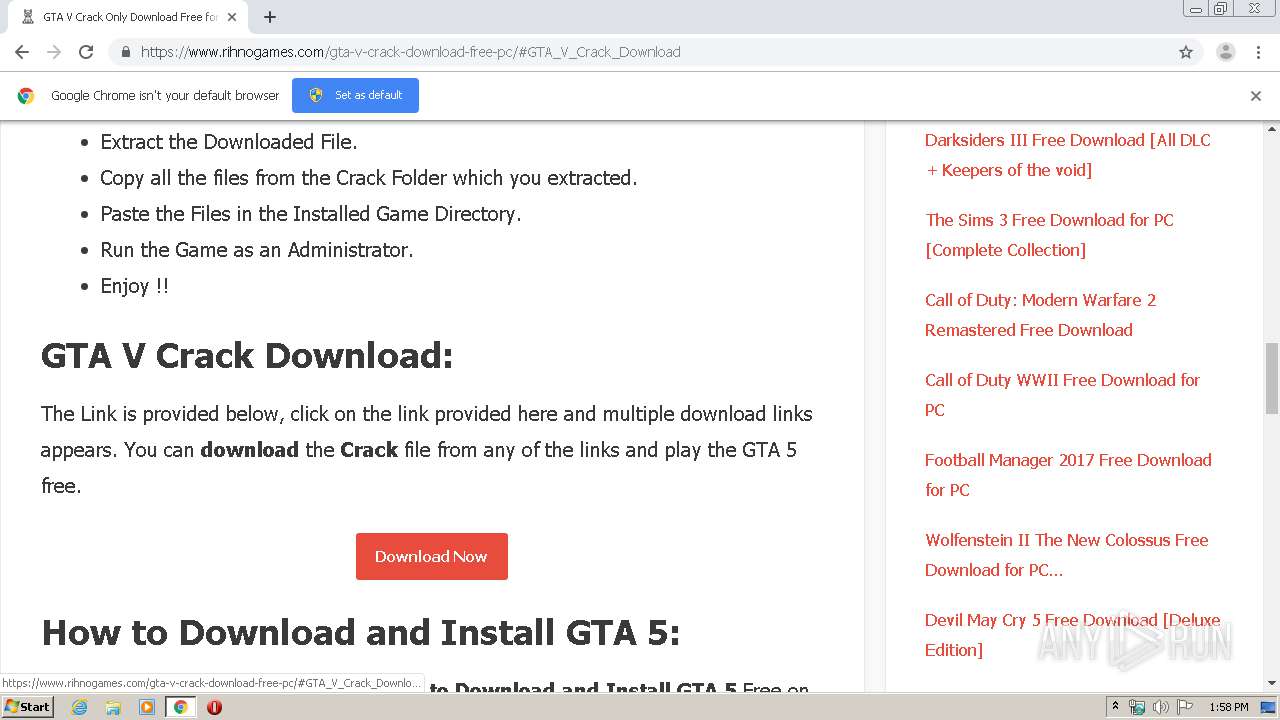Viewport: 1280px width, 720px height.
Task: Open Darksiders III Free Download link
Action: (x=1067, y=155)
